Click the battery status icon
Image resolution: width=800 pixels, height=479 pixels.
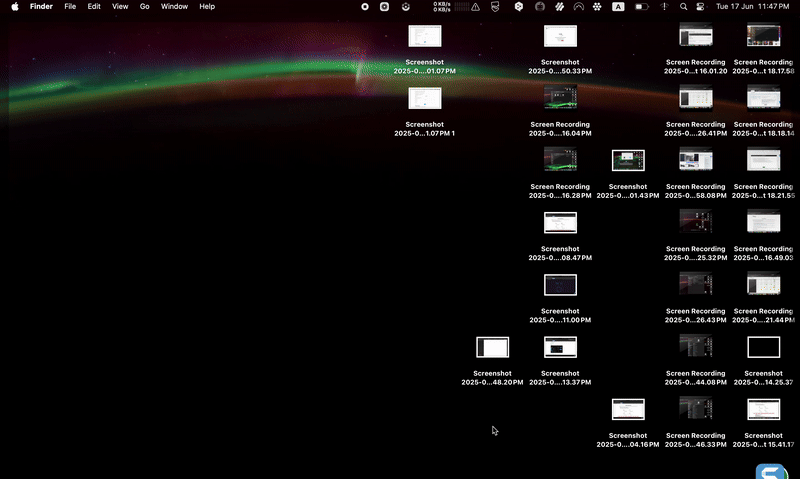(x=642, y=7)
